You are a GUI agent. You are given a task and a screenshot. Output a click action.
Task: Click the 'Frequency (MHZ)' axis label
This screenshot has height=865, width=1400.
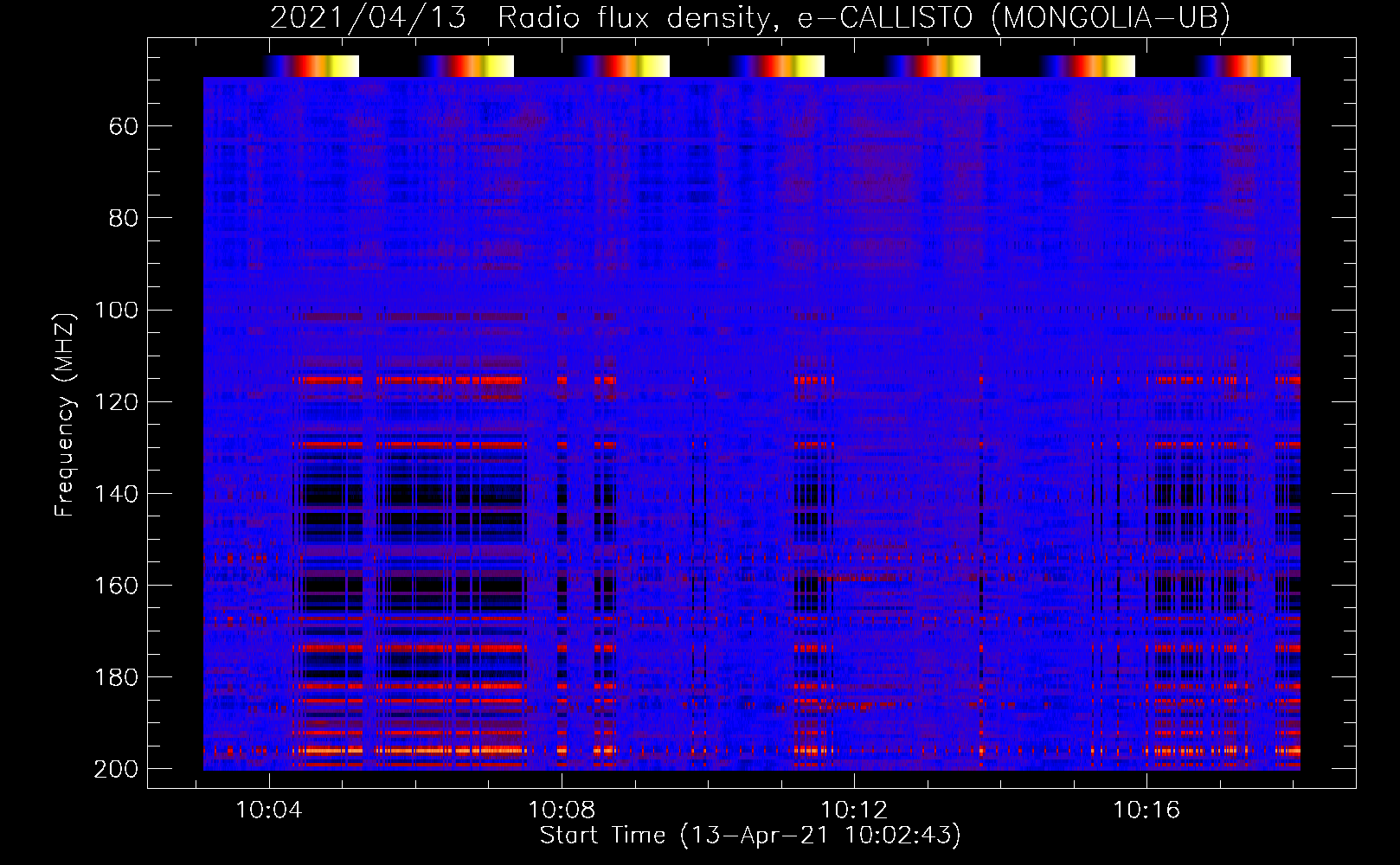65,414
